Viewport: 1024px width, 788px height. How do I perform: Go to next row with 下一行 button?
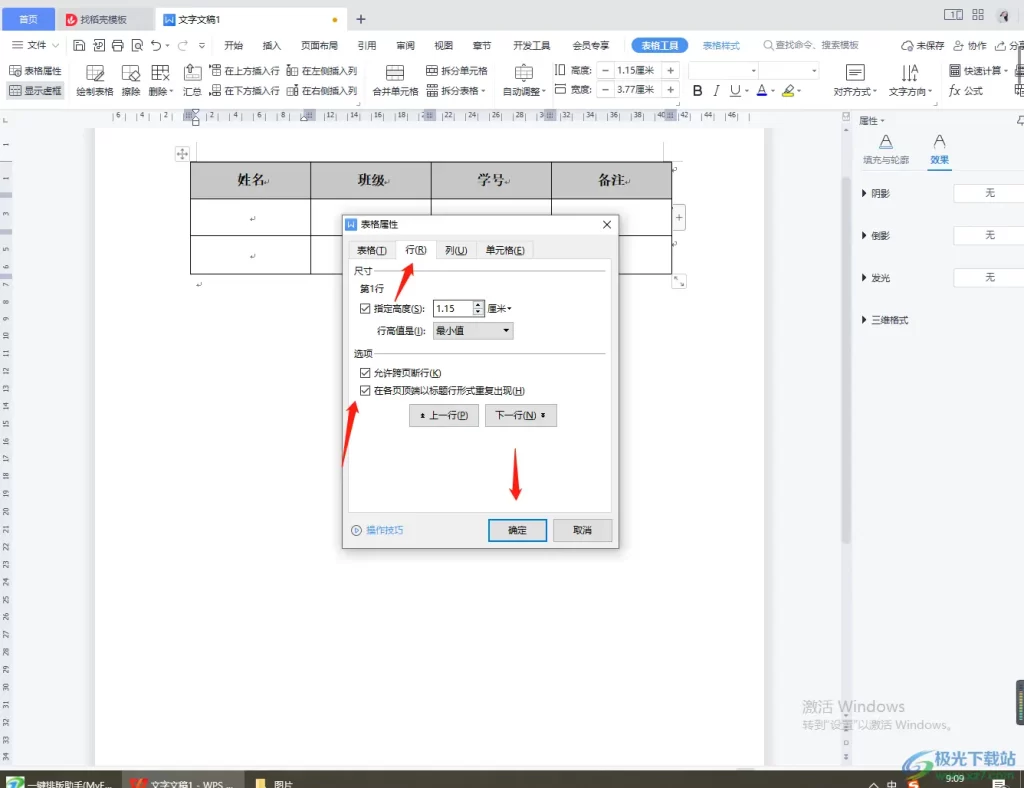pos(520,415)
